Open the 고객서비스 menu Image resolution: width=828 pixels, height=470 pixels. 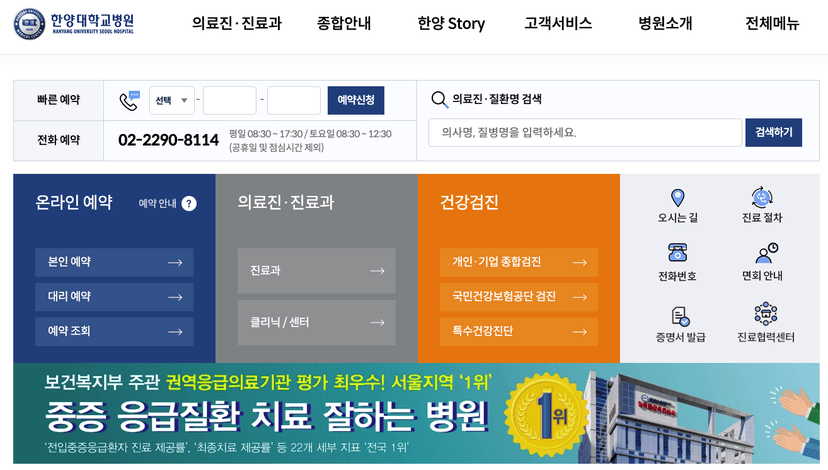click(558, 23)
